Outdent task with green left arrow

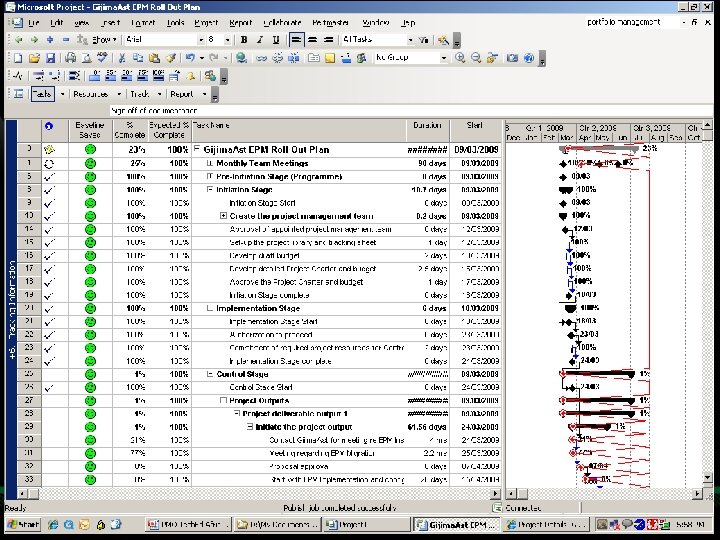coord(18,40)
